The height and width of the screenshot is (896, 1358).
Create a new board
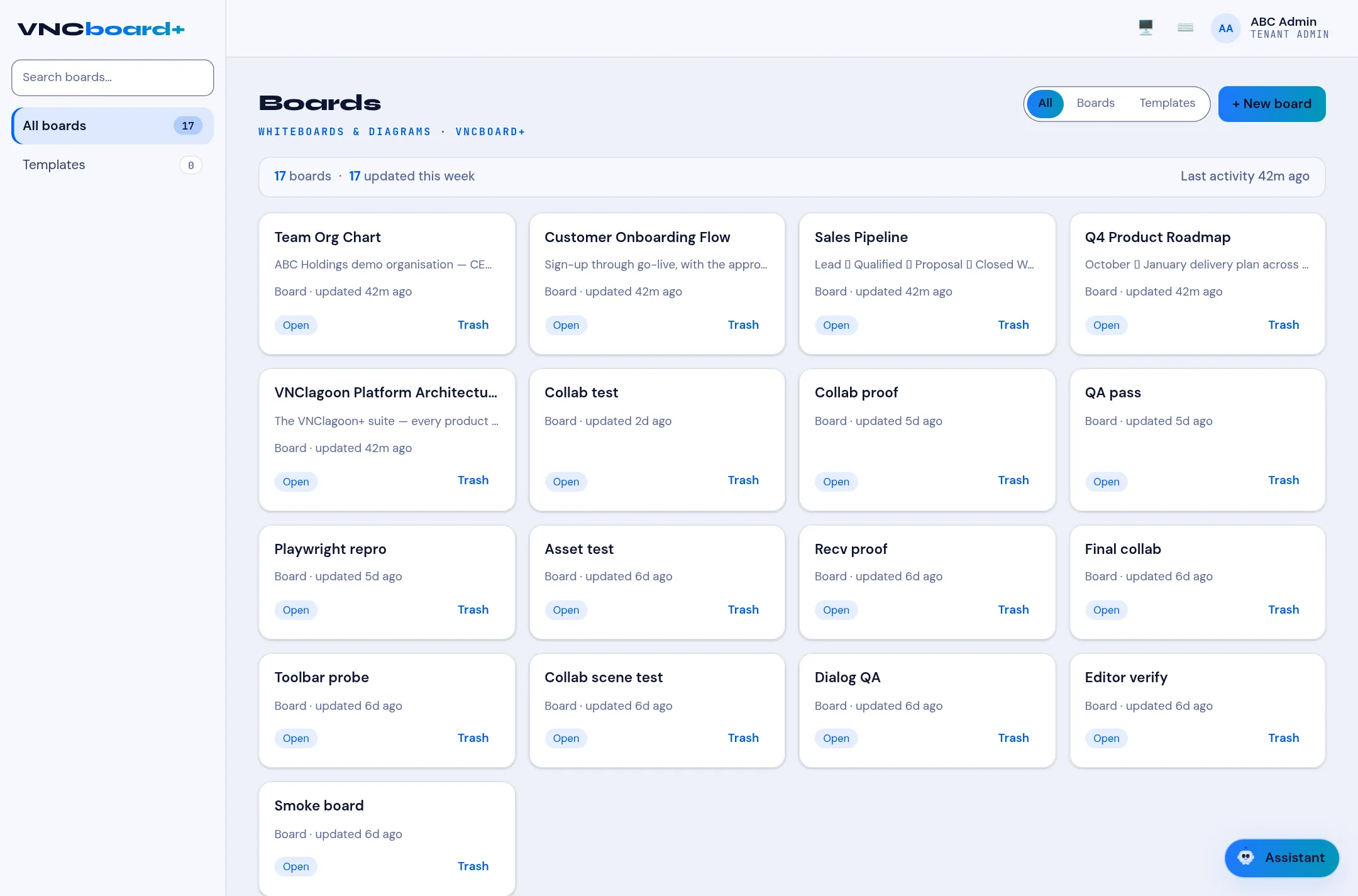pos(1271,104)
